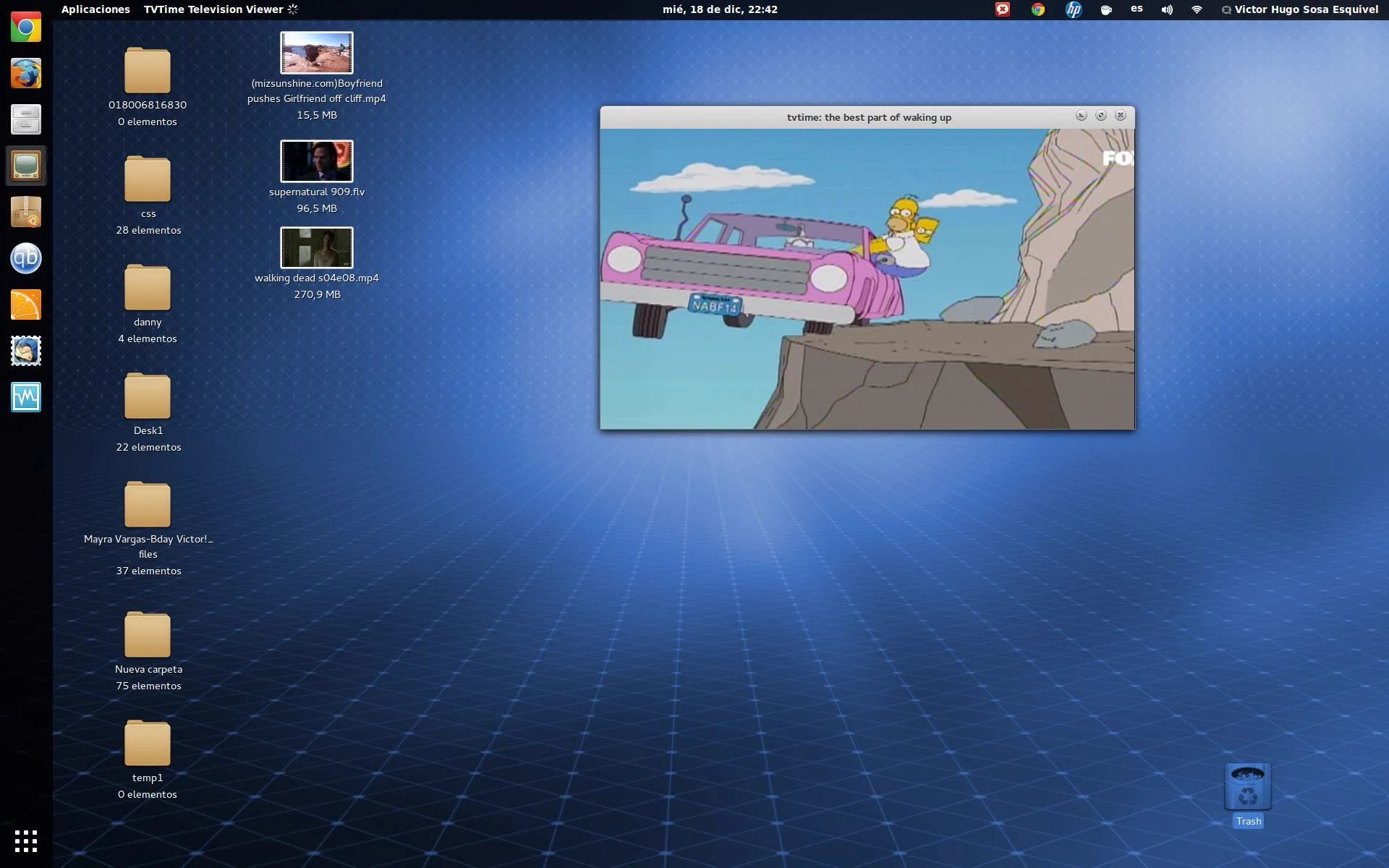Select the Mayra Vargas-Bday Victor files folder
Viewport: 1389px width, 868px height.
(148, 505)
